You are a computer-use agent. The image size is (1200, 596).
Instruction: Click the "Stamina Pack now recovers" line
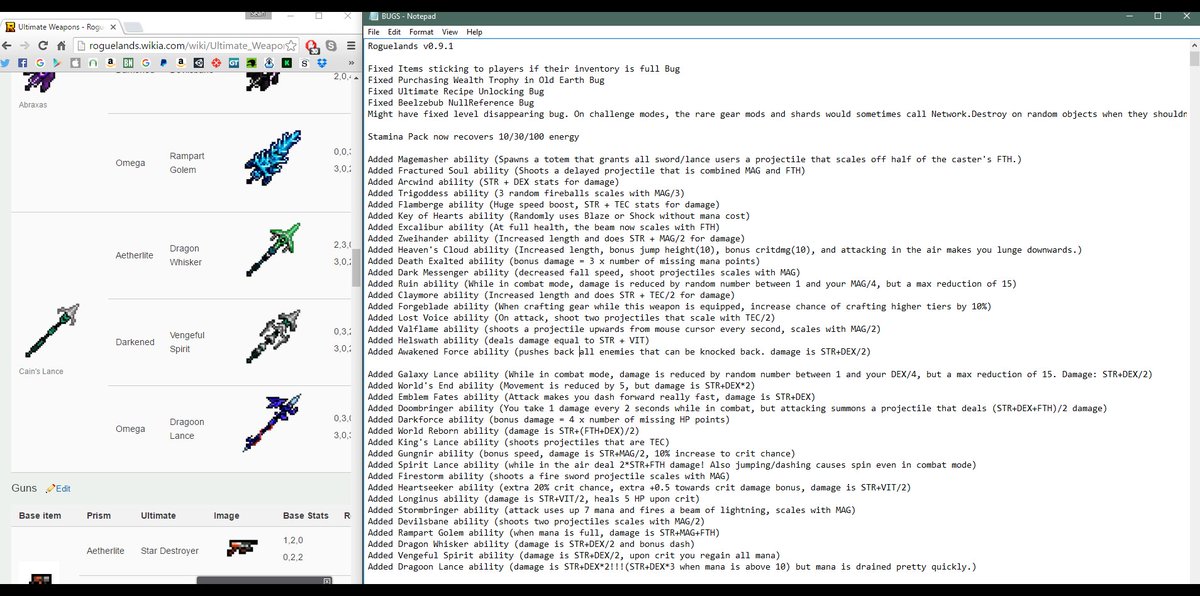point(473,136)
